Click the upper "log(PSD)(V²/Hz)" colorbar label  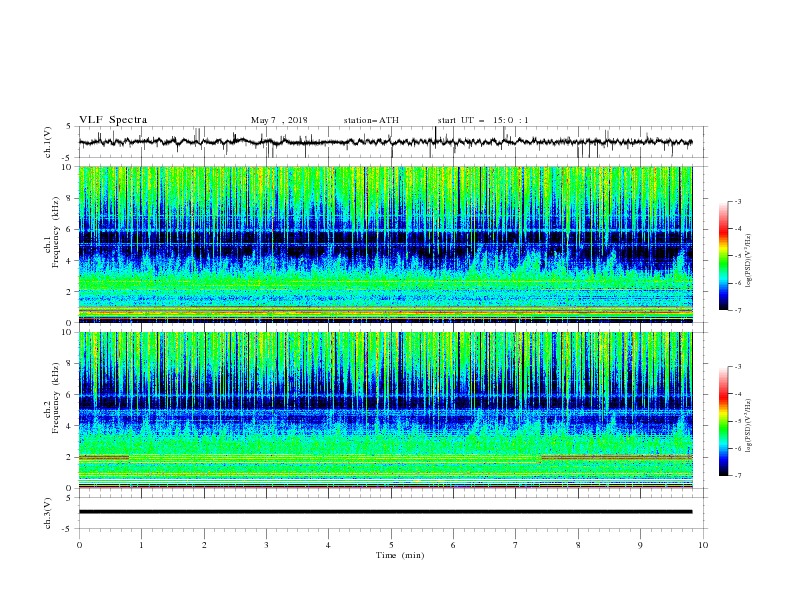[749, 261]
